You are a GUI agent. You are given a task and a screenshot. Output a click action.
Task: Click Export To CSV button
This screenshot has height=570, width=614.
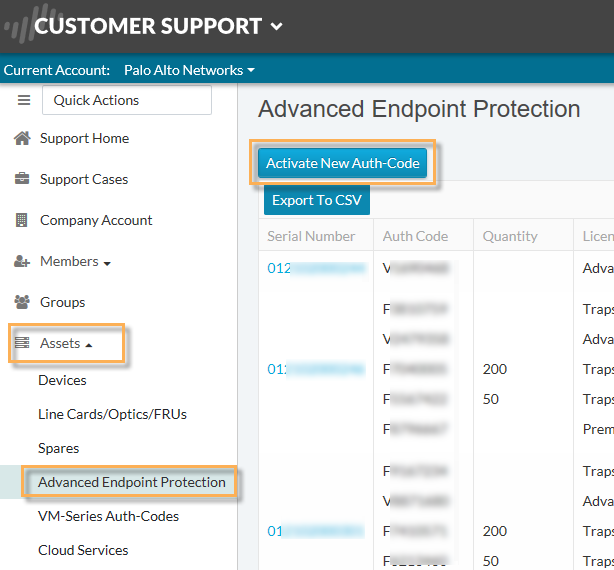pyautogui.click(x=317, y=200)
